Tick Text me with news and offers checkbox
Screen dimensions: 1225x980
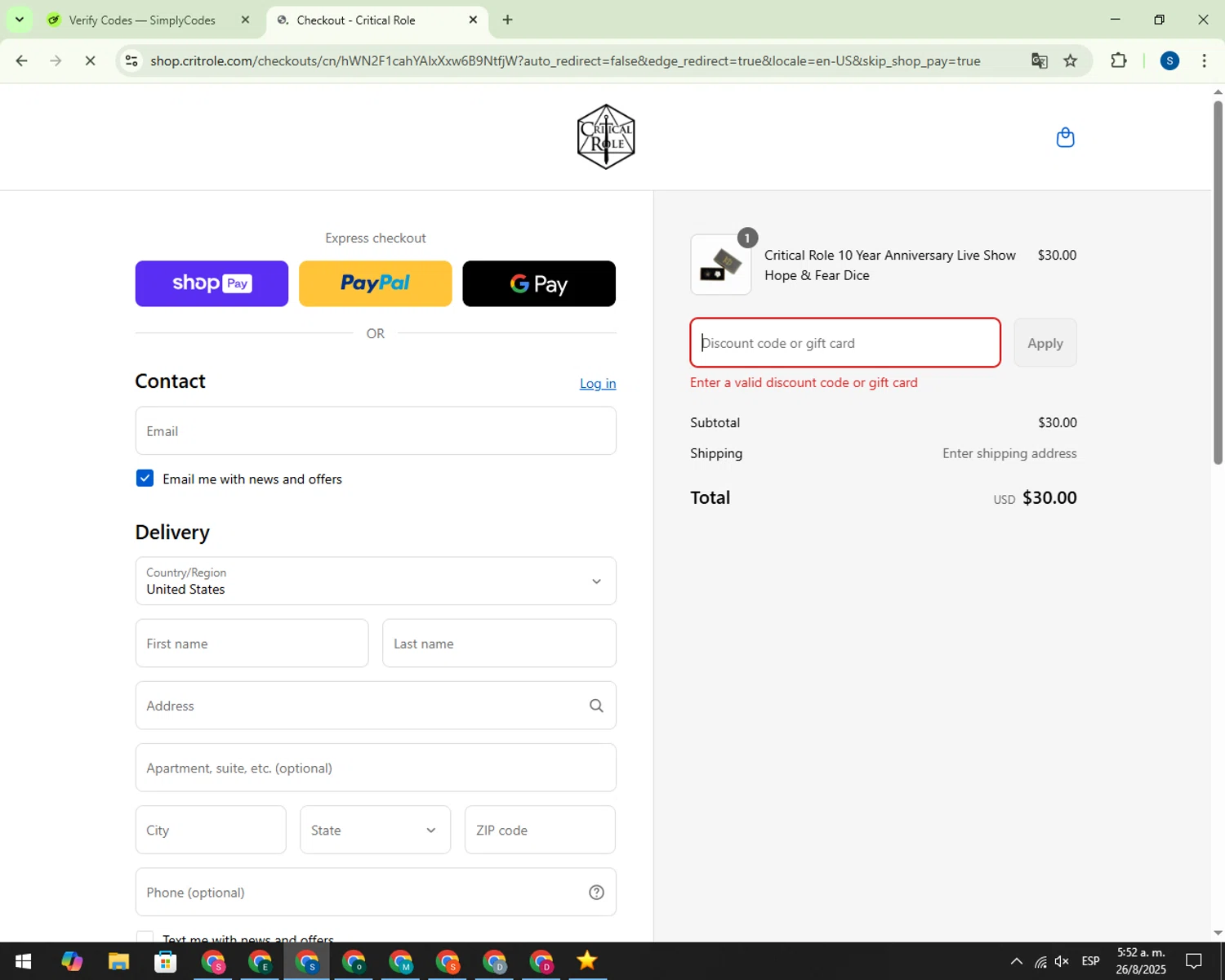145,938
